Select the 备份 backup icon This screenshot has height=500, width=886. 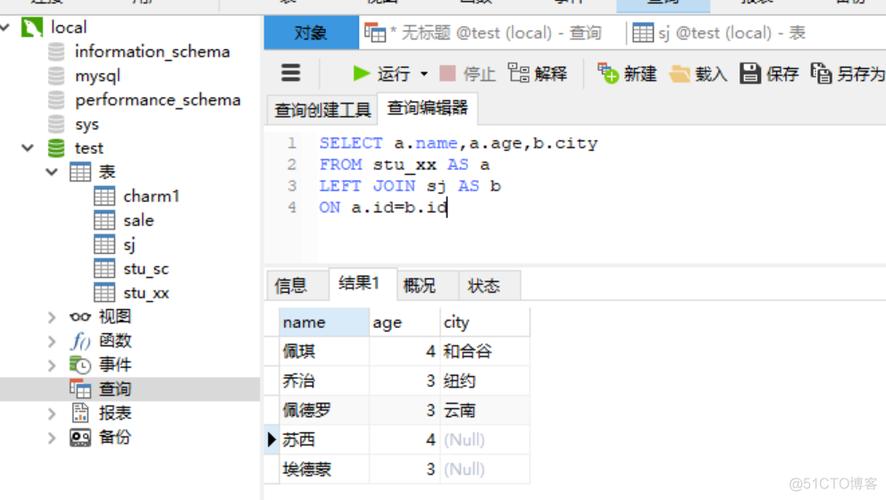pos(80,438)
